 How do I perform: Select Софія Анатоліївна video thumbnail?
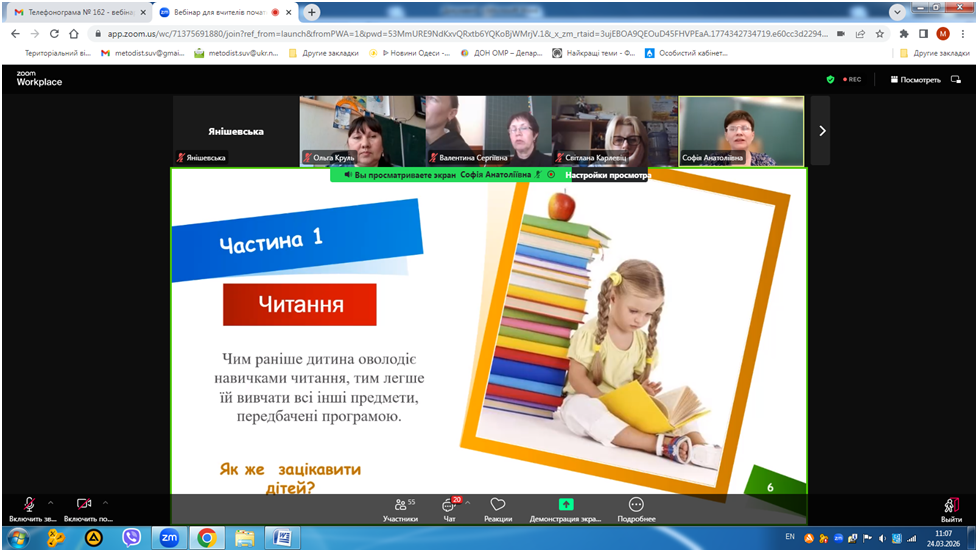tap(741, 130)
